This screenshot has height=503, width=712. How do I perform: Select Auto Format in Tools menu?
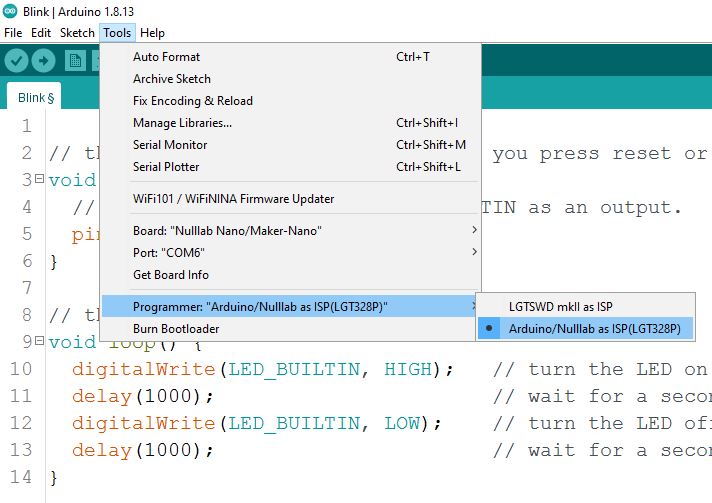click(x=166, y=57)
